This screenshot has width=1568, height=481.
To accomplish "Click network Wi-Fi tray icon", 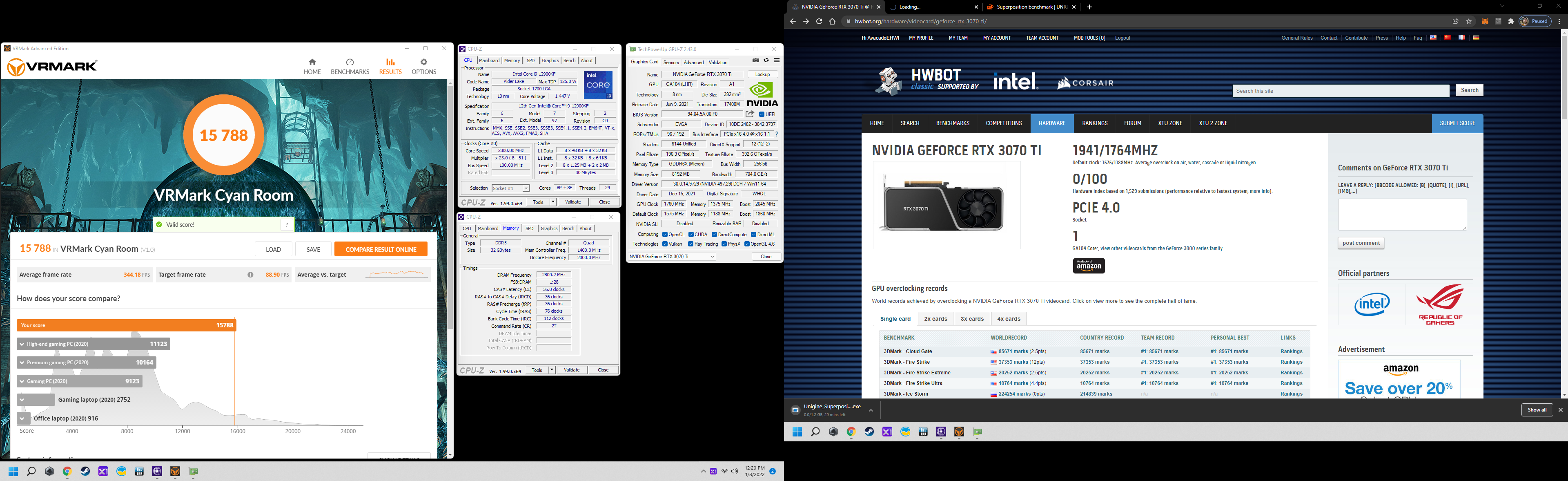I will point(724,471).
